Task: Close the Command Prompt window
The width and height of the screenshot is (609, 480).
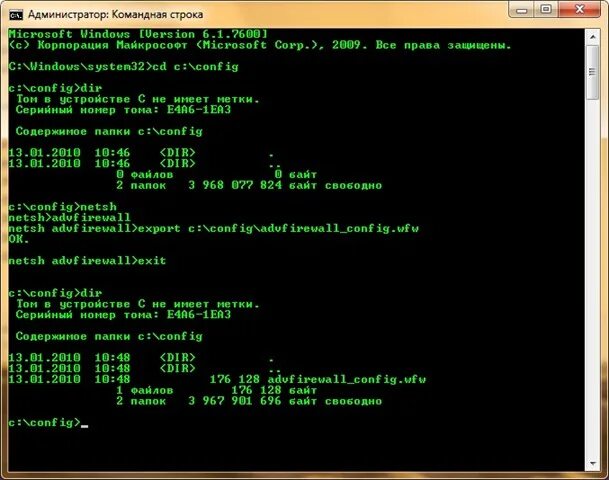Action: [x=579, y=9]
